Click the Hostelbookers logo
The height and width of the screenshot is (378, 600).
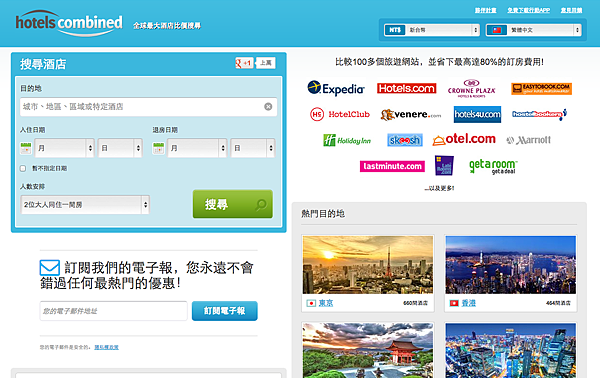[x=540, y=114]
